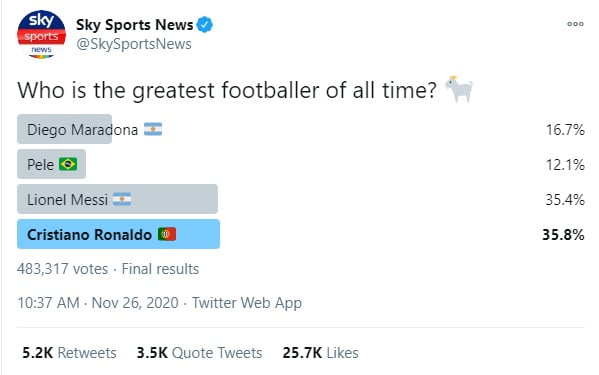The height and width of the screenshot is (375, 599).
Task: Click the Argentina flag beside Diego Maradona
Action: pyautogui.click(x=153, y=129)
